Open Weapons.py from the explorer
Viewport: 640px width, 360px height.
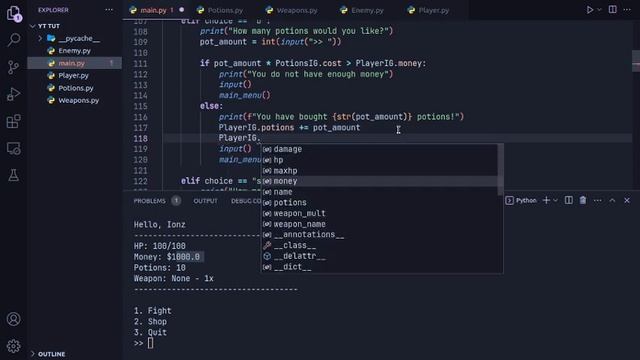coord(74,100)
